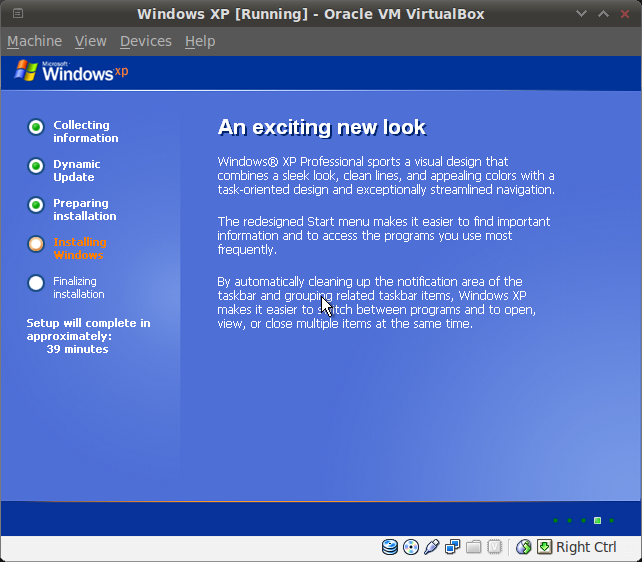Click the Right Ctrl host key label
The image size is (642, 562).
point(586,547)
